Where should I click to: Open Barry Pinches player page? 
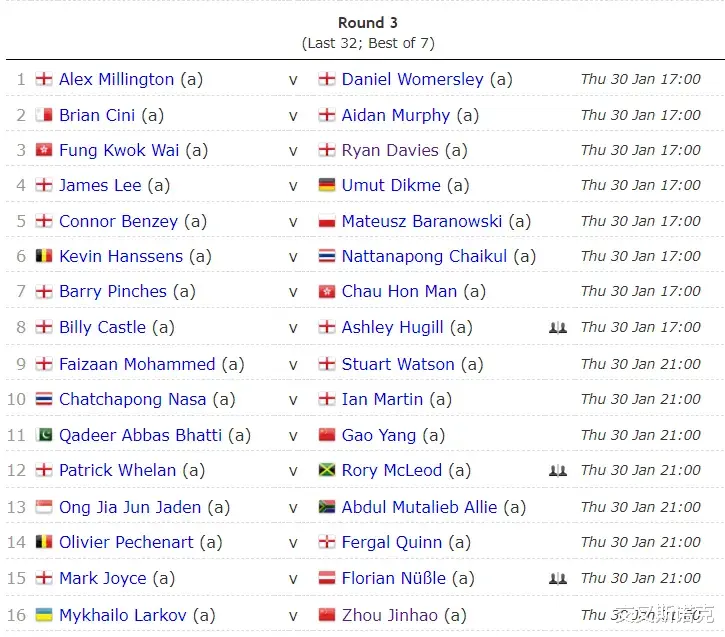pyautogui.click(x=113, y=292)
